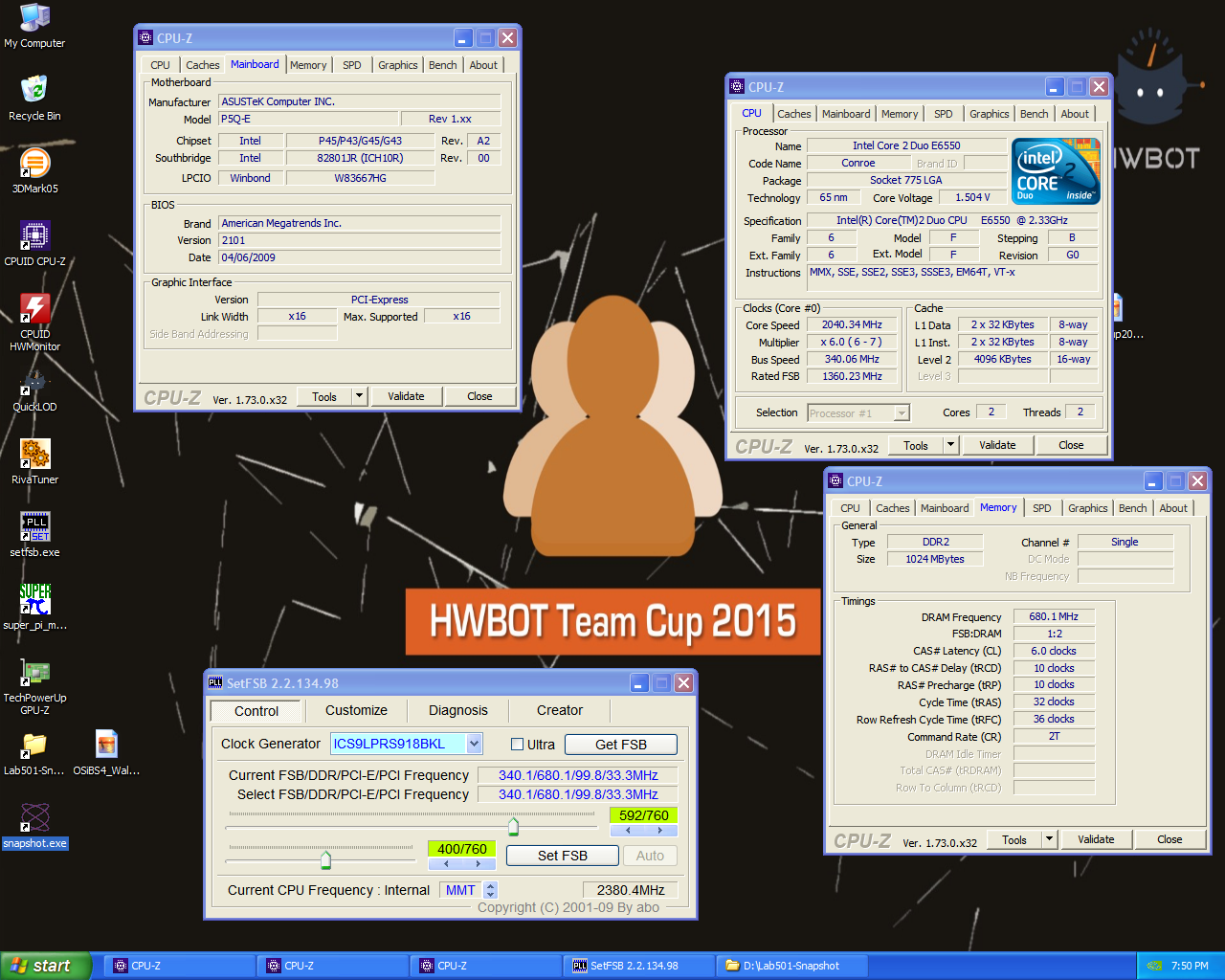Open Tools dropdown arrow in CPU tab CPU-Z window

[951, 445]
